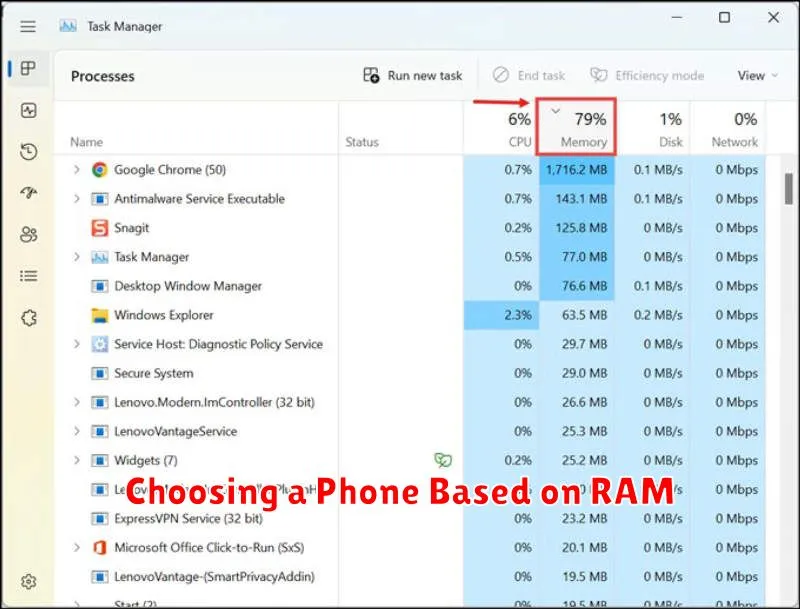The width and height of the screenshot is (800, 609).
Task: Expand the Widgets process group
Action: [77, 460]
